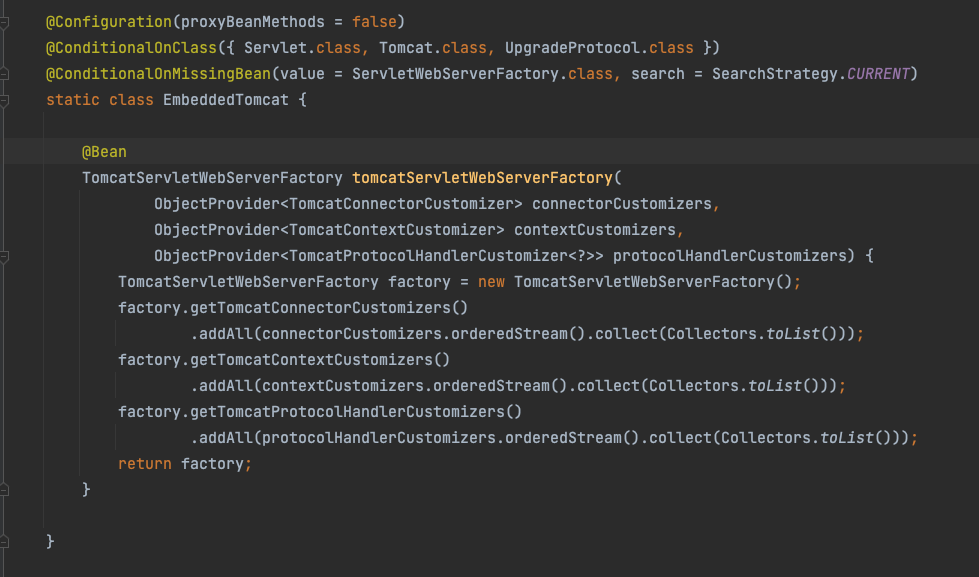This screenshot has width=979, height=577.
Task: Click the 'factory' local variable declaration
Action: [419, 282]
